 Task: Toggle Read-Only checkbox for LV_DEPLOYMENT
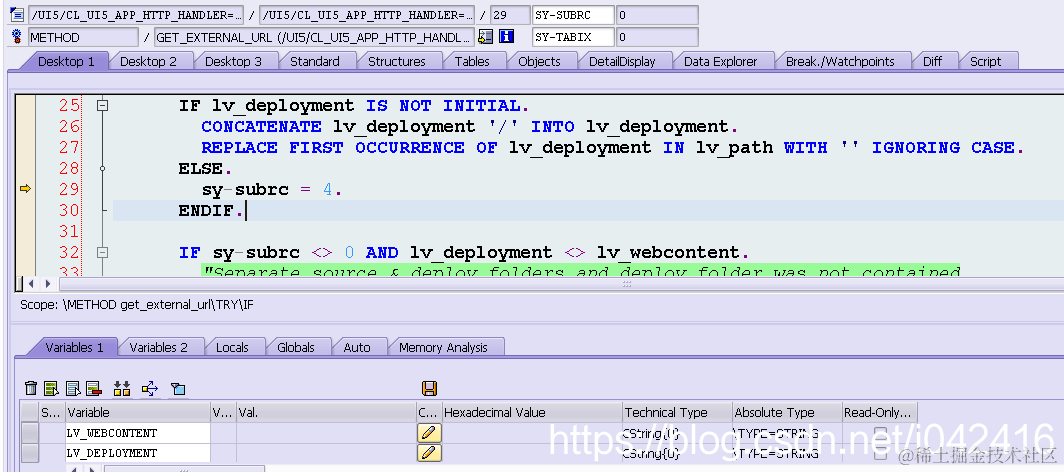880,453
